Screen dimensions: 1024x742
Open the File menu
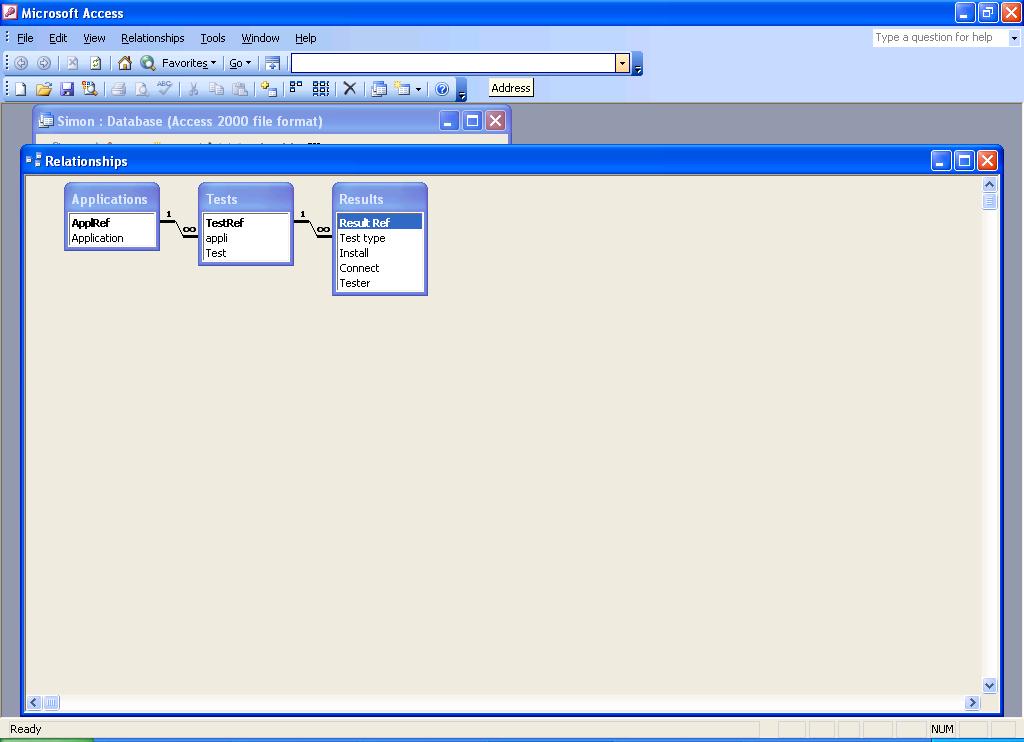(x=25, y=39)
